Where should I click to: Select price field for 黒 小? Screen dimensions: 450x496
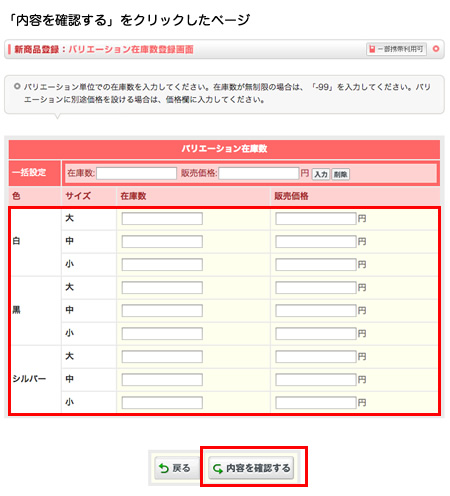[x=316, y=334]
